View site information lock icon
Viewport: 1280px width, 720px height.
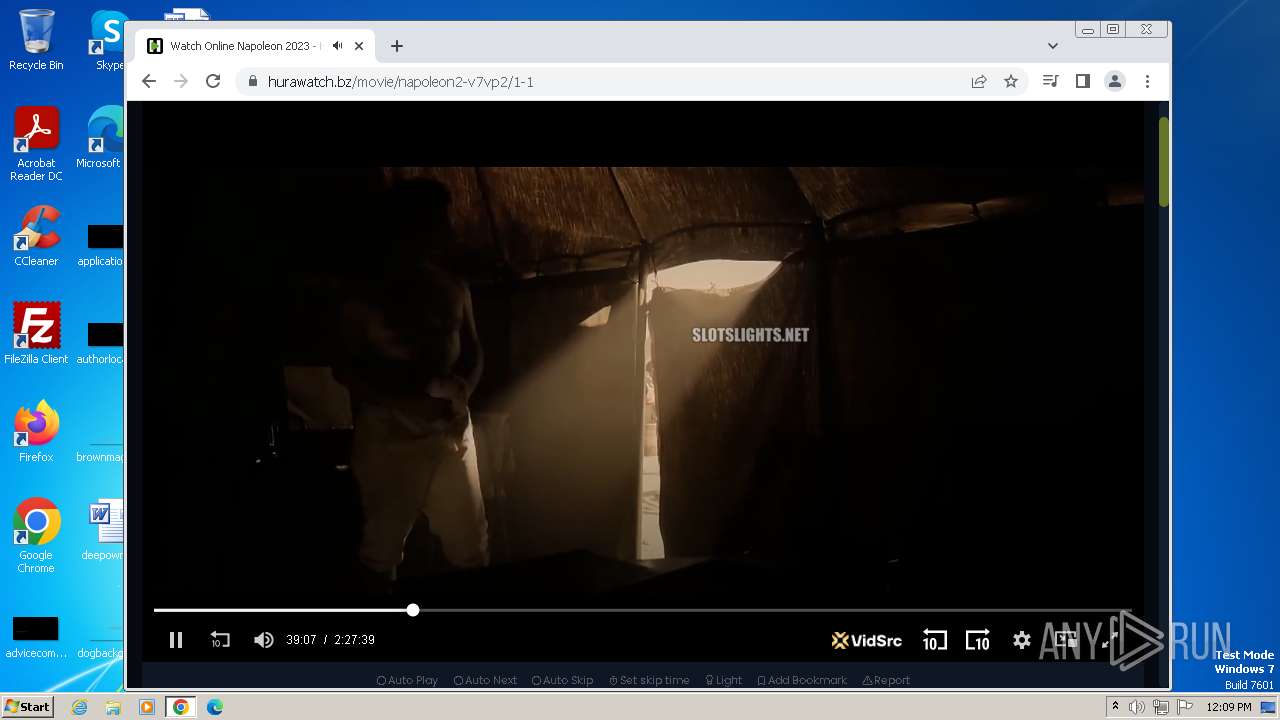click(252, 81)
